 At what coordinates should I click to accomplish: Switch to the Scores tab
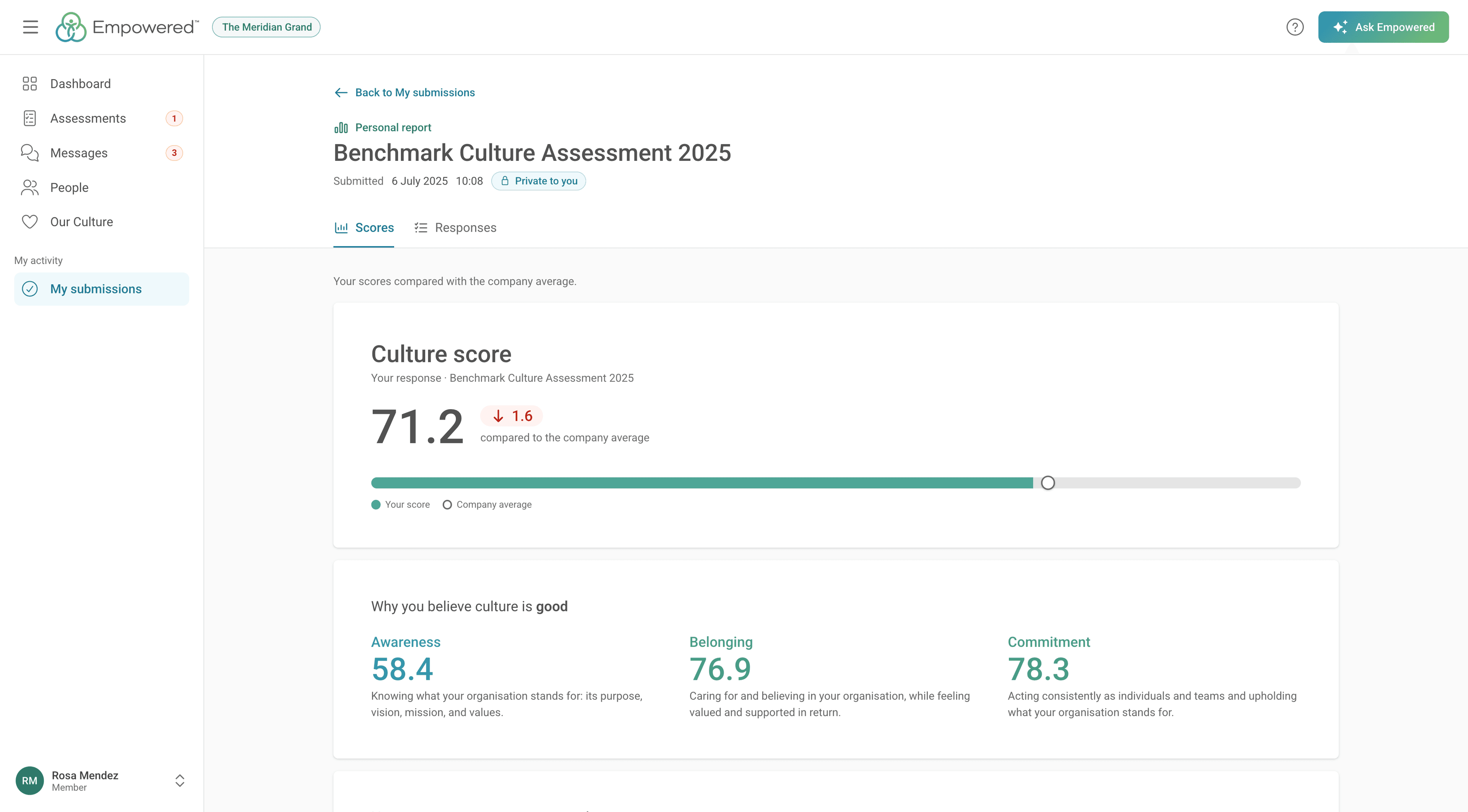364,228
